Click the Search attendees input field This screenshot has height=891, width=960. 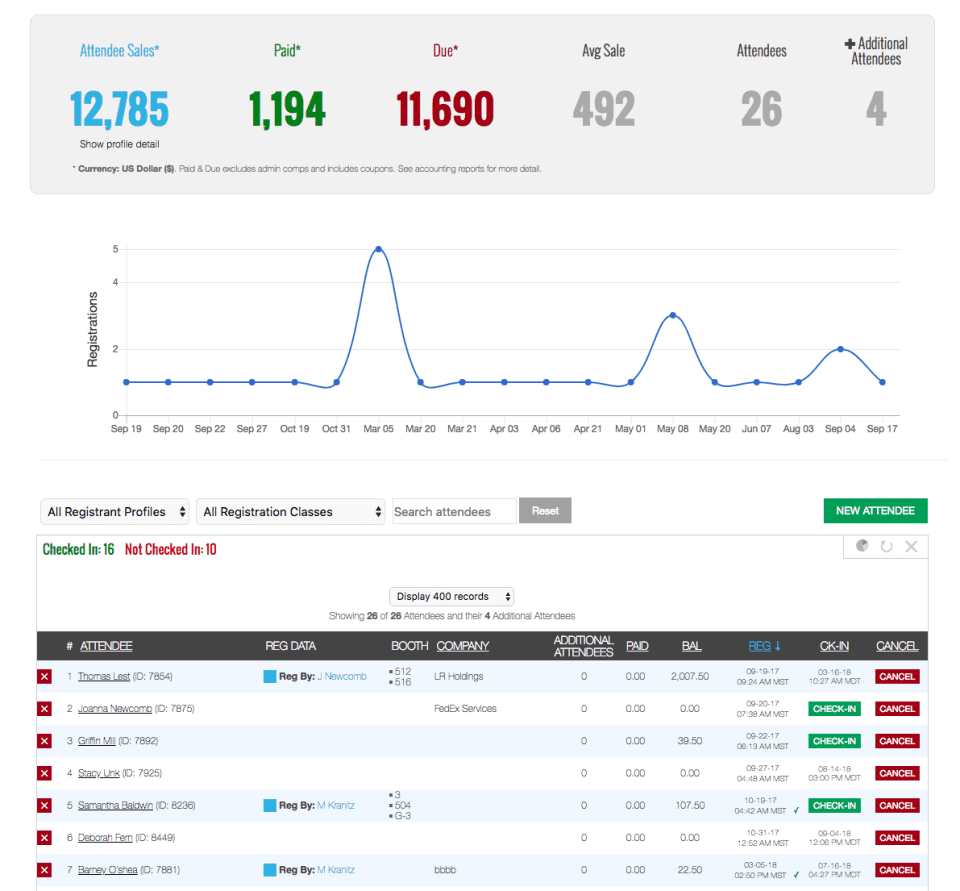pos(454,512)
